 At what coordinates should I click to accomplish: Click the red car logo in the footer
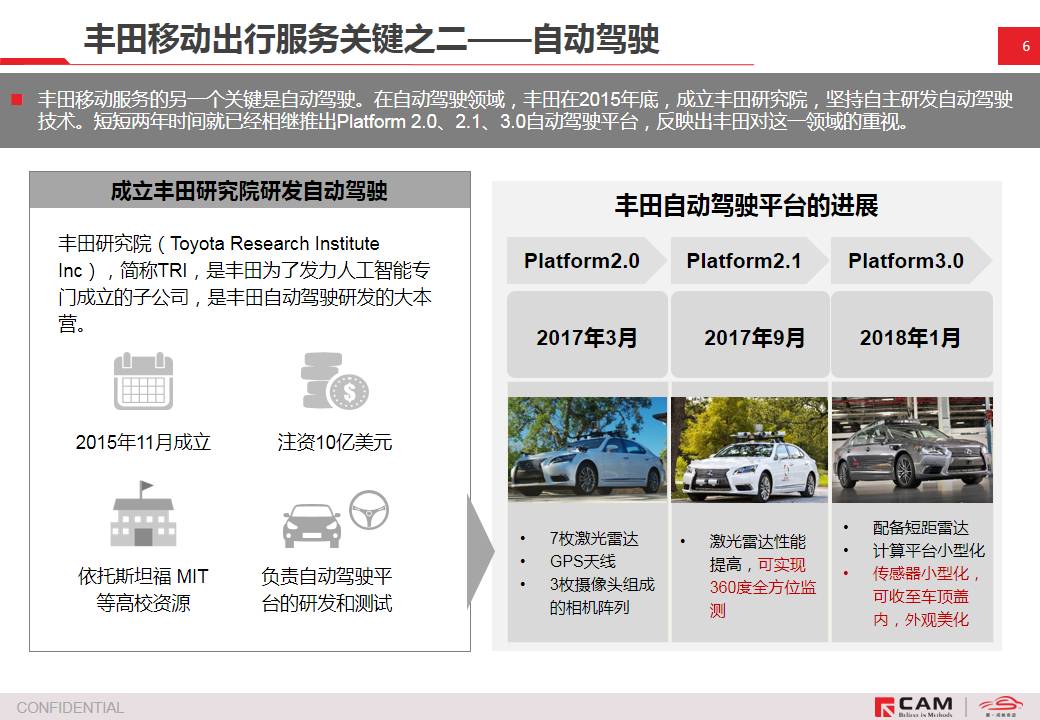coord(1001,706)
